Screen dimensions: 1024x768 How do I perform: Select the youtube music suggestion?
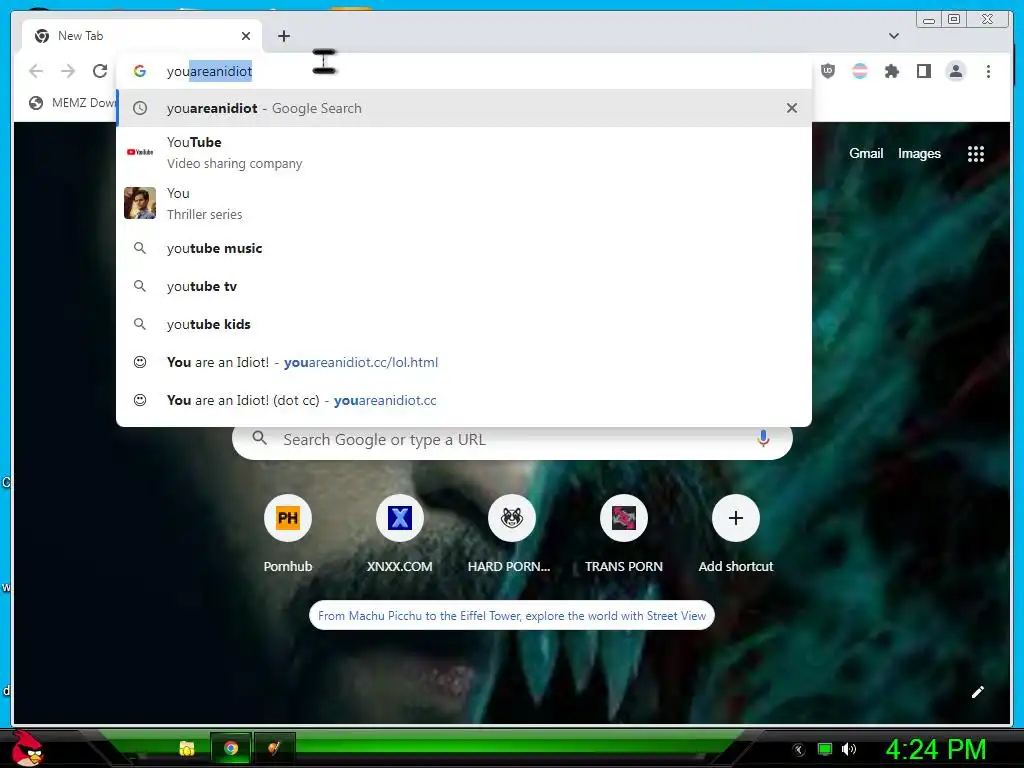[464, 248]
